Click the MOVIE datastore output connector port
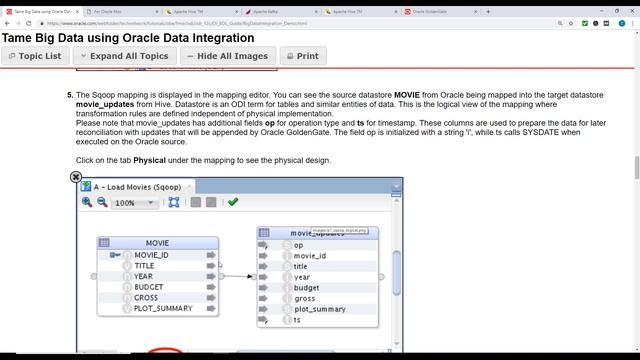The image size is (640, 360). tap(222, 276)
